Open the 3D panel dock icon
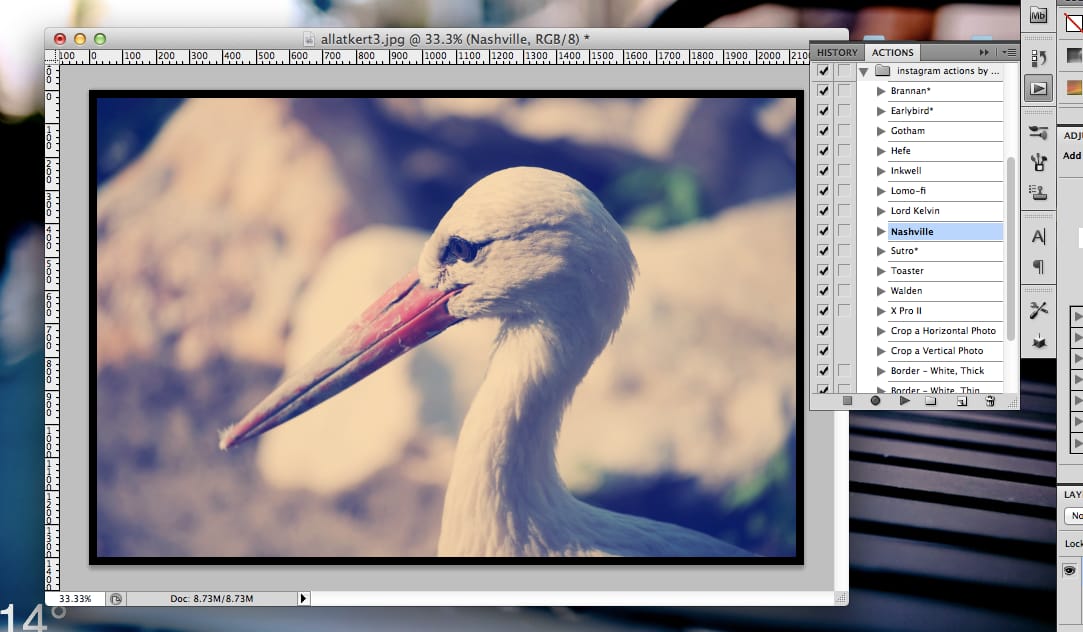 click(1038, 341)
